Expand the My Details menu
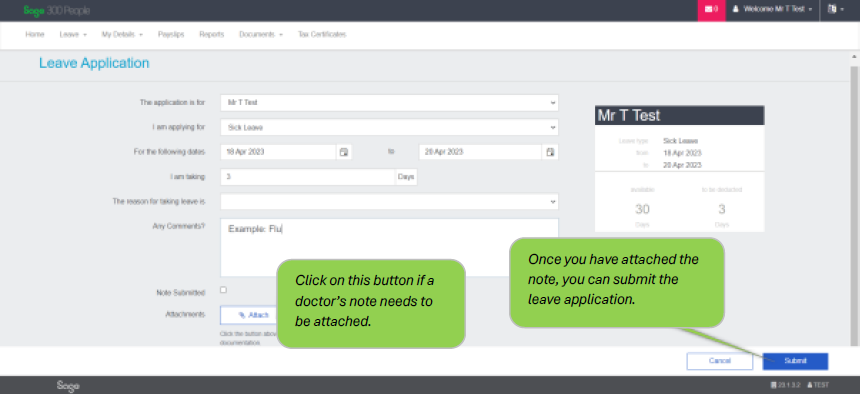This screenshot has height=394, width=862. click(122, 35)
